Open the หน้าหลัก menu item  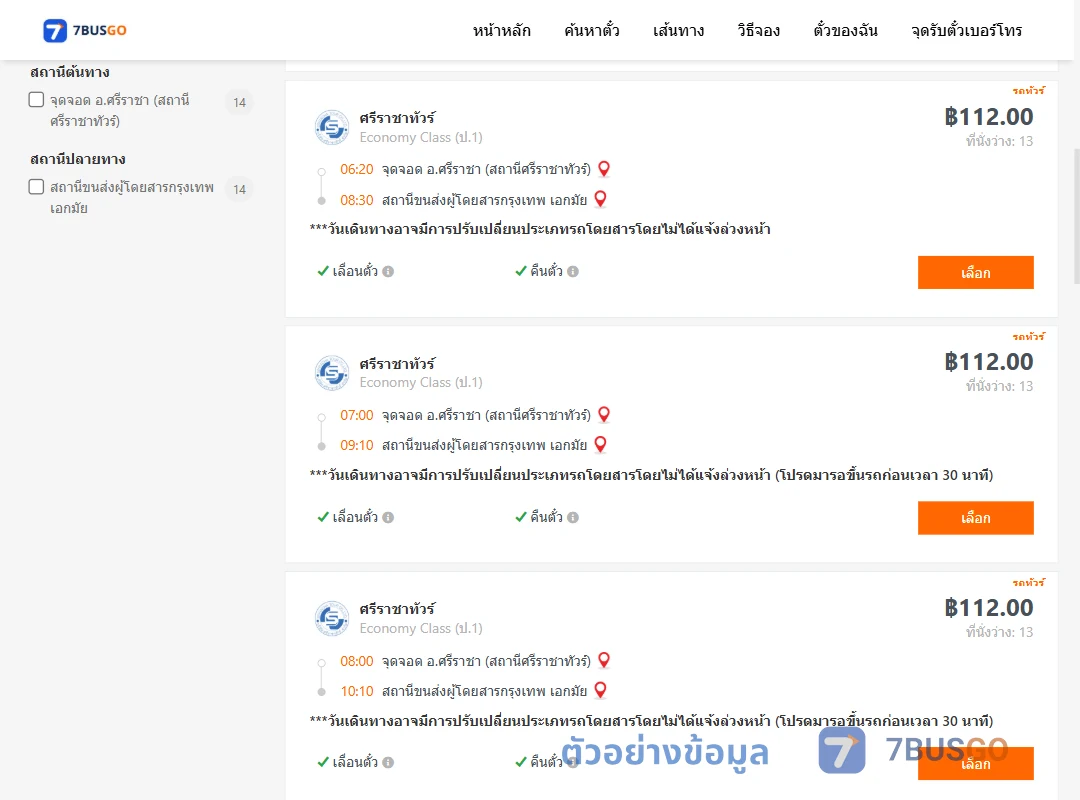coord(501,30)
